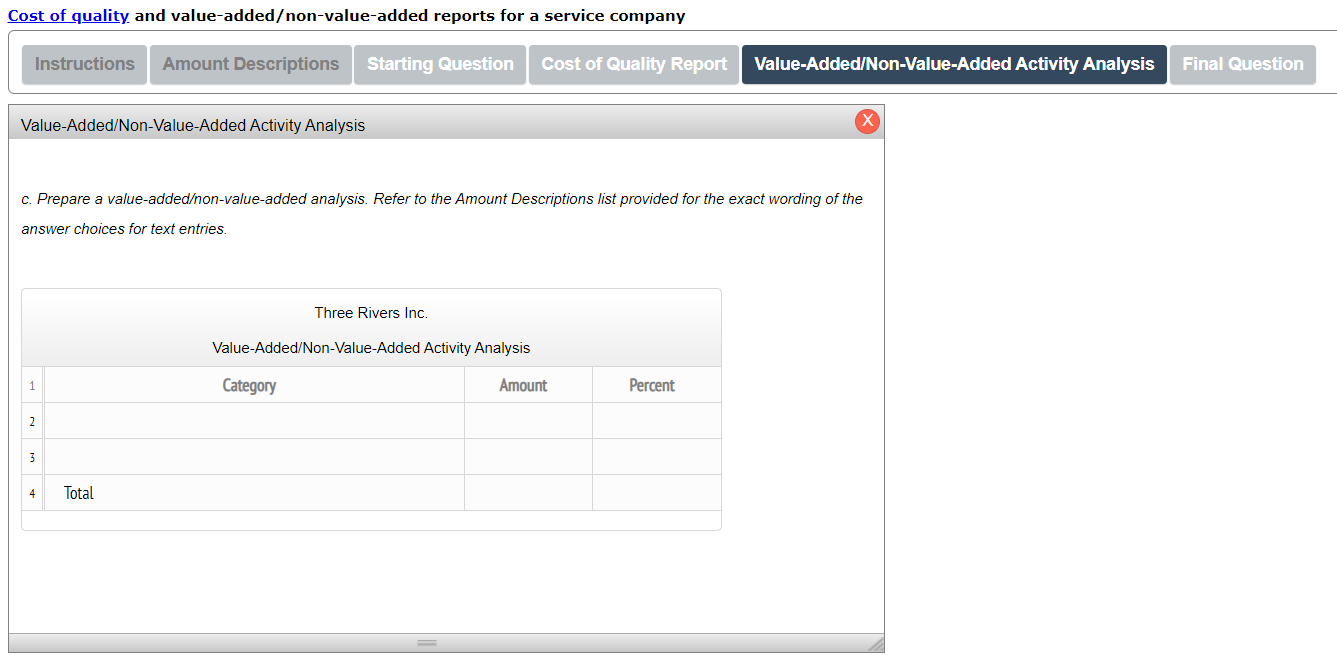This screenshot has width=1337, height=655.
Task: Click the Total row Percent cell
Action: coord(657,492)
